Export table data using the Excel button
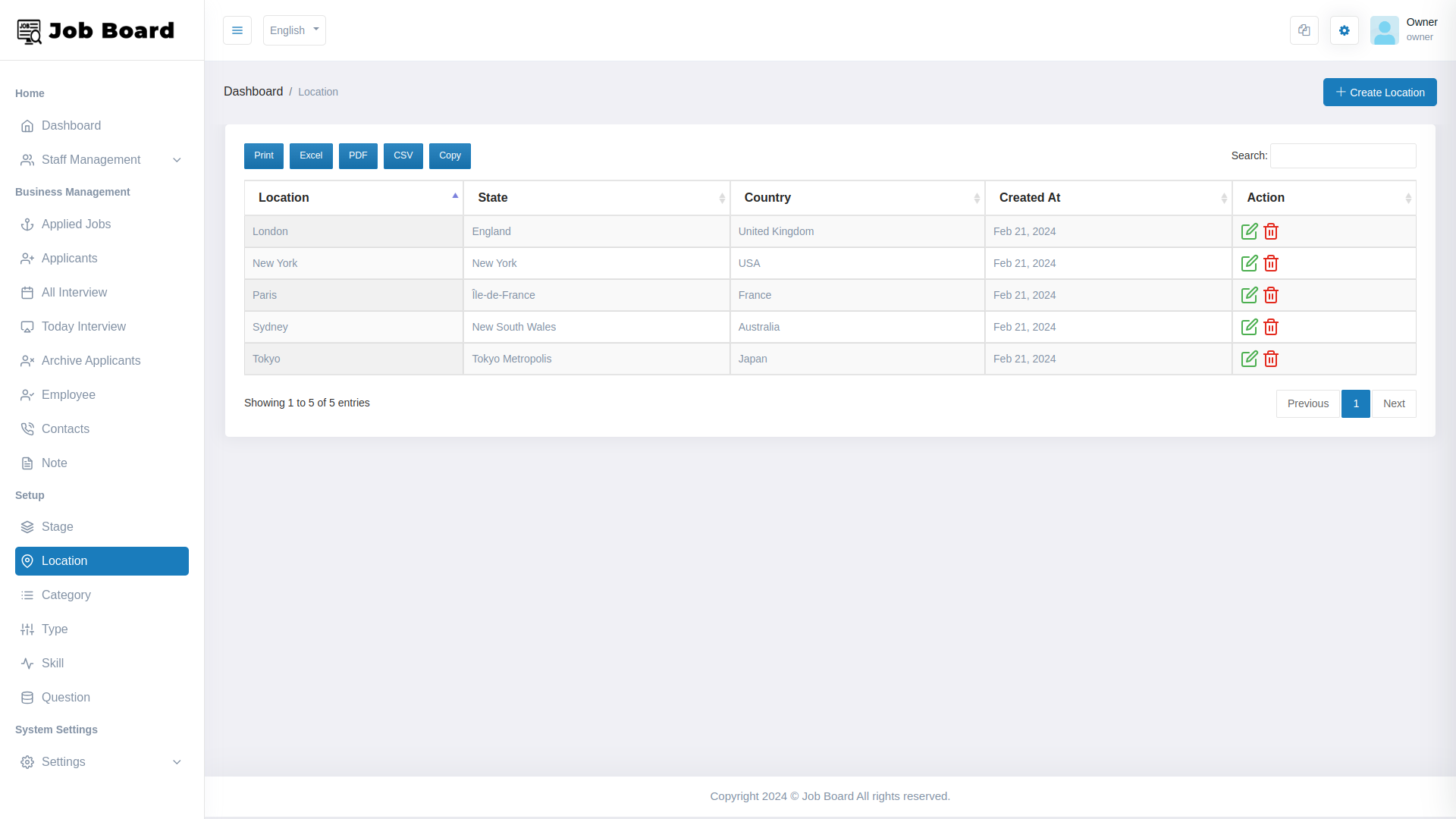Image resolution: width=1456 pixels, height=819 pixels. click(x=311, y=155)
